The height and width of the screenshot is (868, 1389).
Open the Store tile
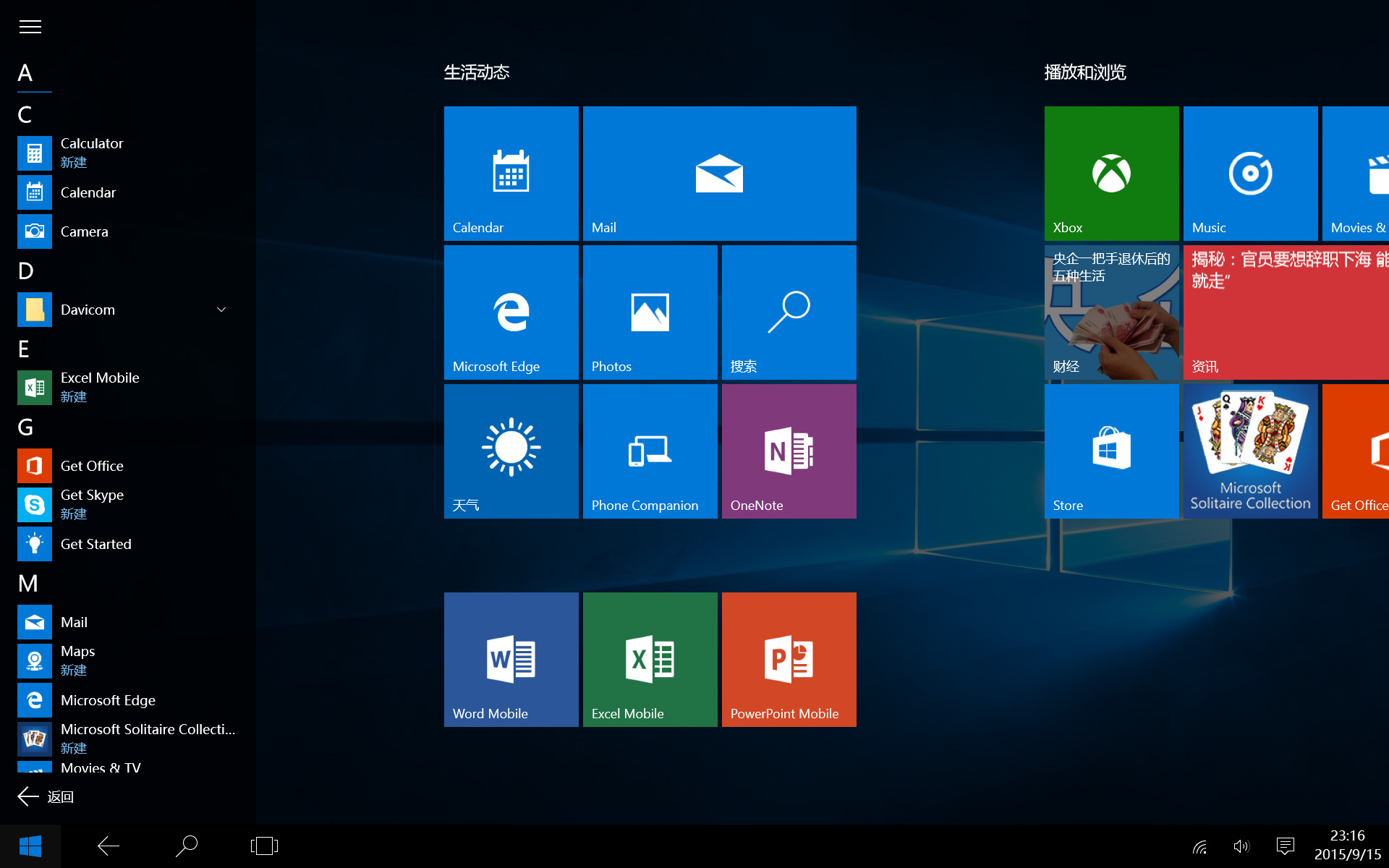(x=1111, y=451)
